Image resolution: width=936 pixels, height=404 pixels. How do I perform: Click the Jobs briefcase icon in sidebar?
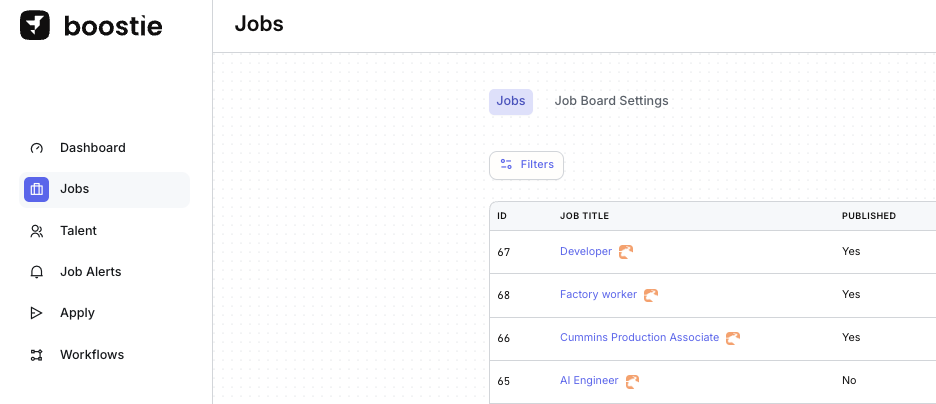coord(37,189)
